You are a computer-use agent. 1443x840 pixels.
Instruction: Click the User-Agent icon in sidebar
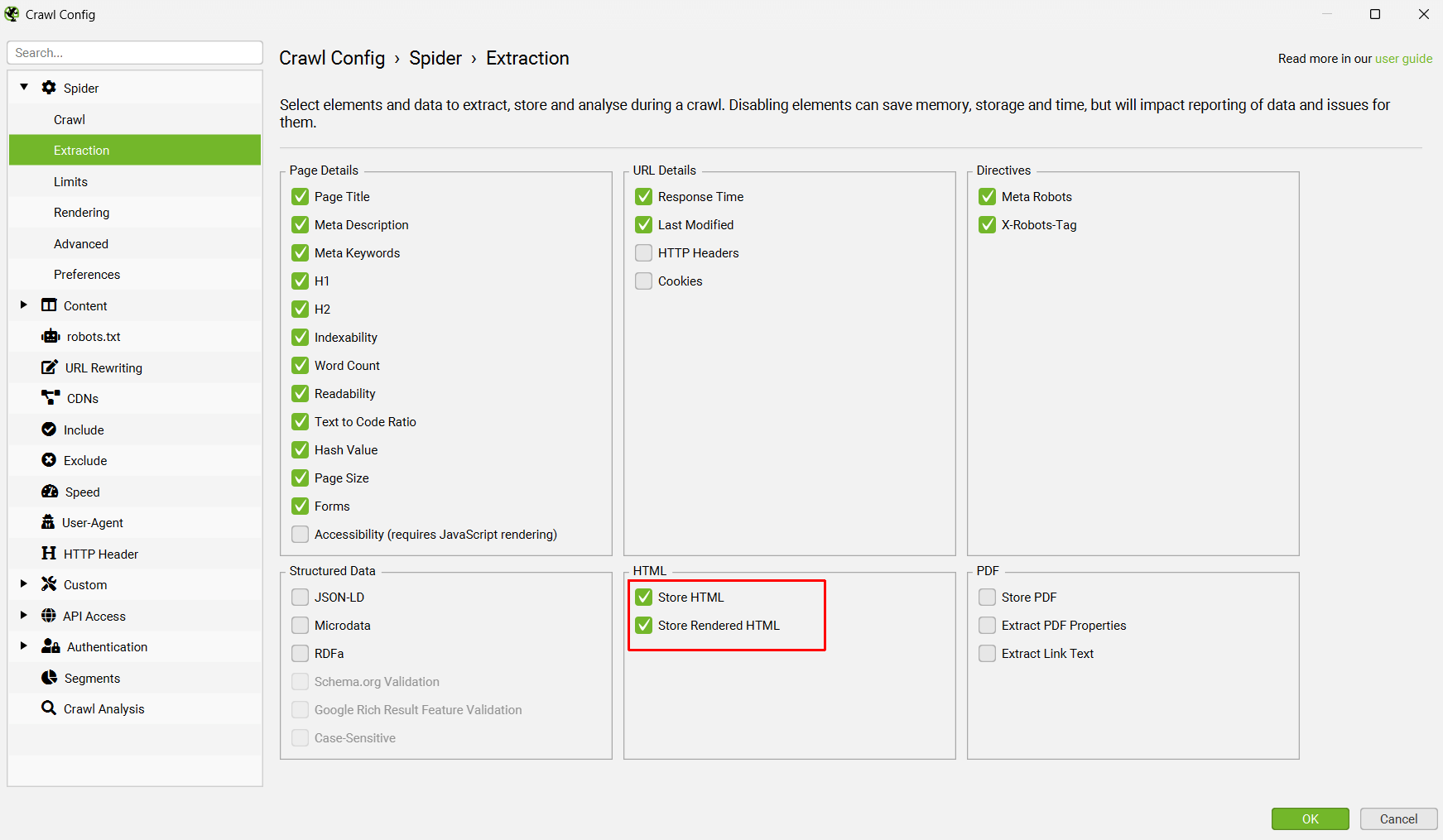pyautogui.click(x=48, y=522)
